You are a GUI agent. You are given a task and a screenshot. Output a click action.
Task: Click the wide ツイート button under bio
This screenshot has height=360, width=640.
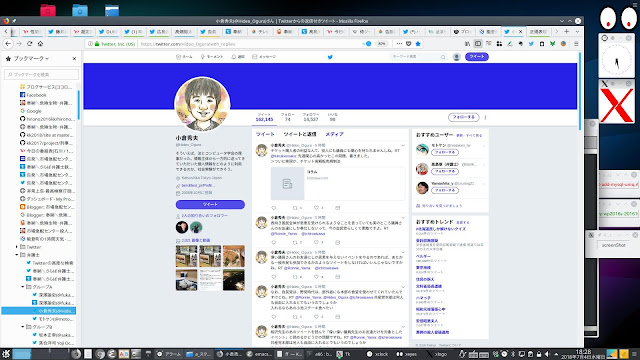click(x=210, y=204)
